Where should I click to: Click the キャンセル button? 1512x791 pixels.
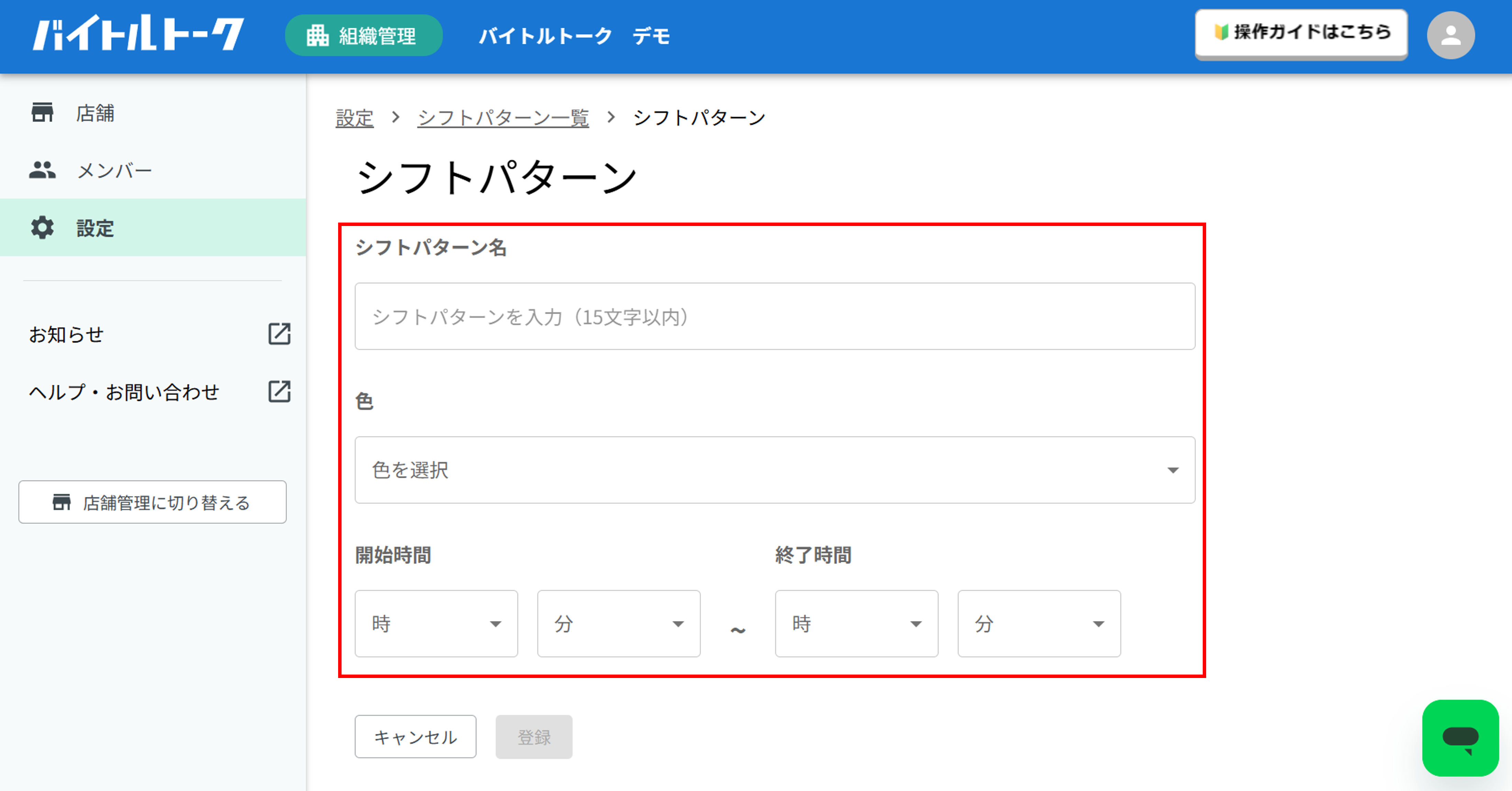pyautogui.click(x=415, y=737)
